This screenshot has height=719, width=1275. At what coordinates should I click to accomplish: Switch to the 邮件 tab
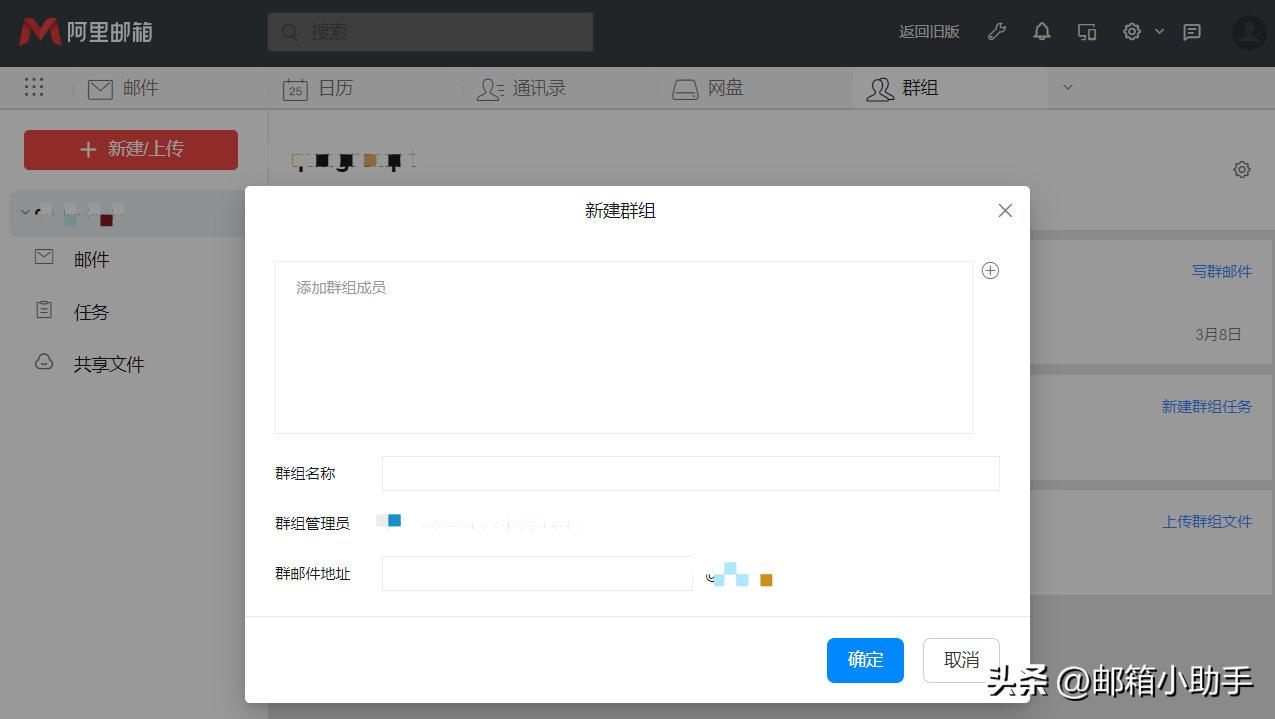pyautogui.click(x=124, y=88)
